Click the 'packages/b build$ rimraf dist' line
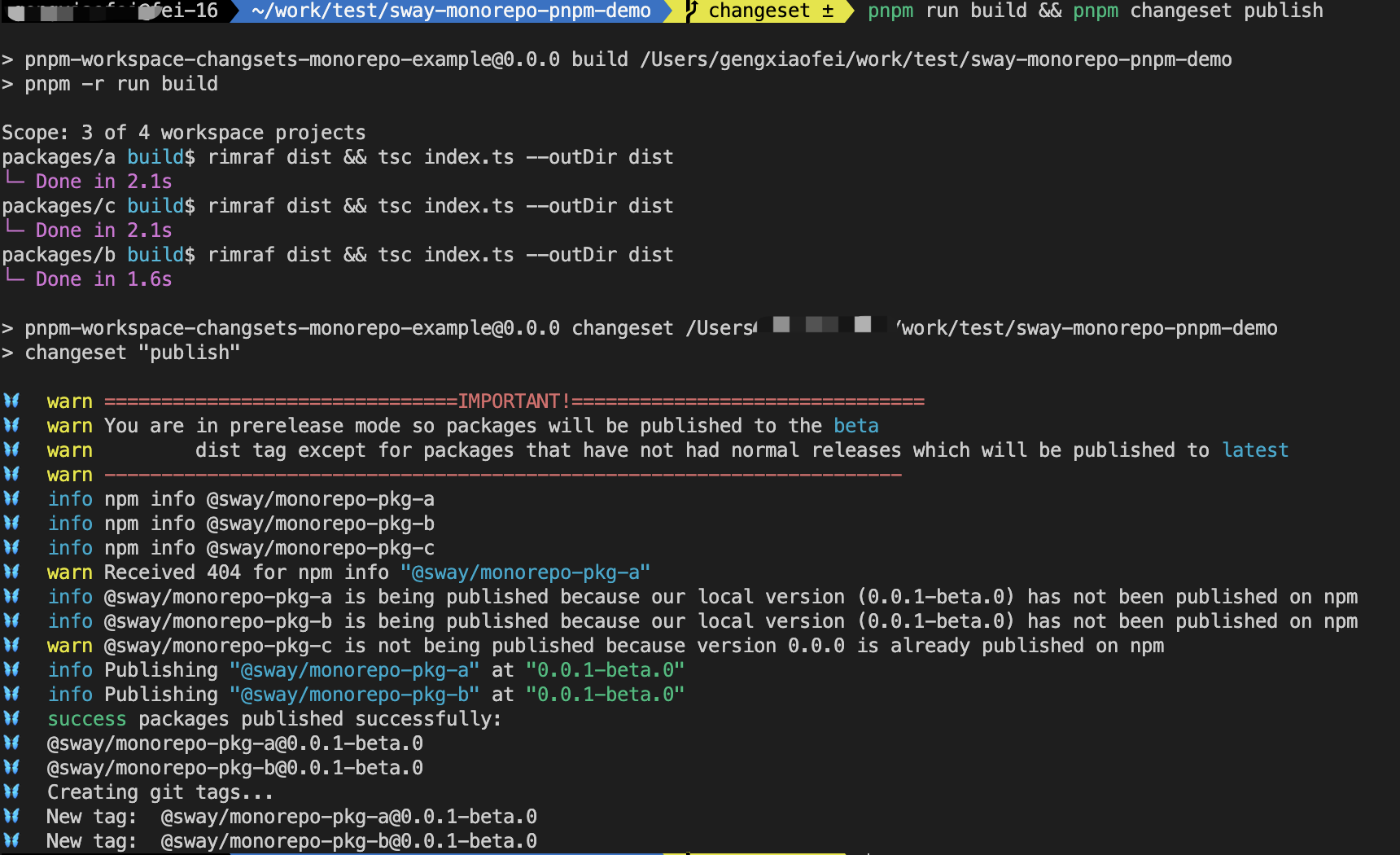 (338, 255)
